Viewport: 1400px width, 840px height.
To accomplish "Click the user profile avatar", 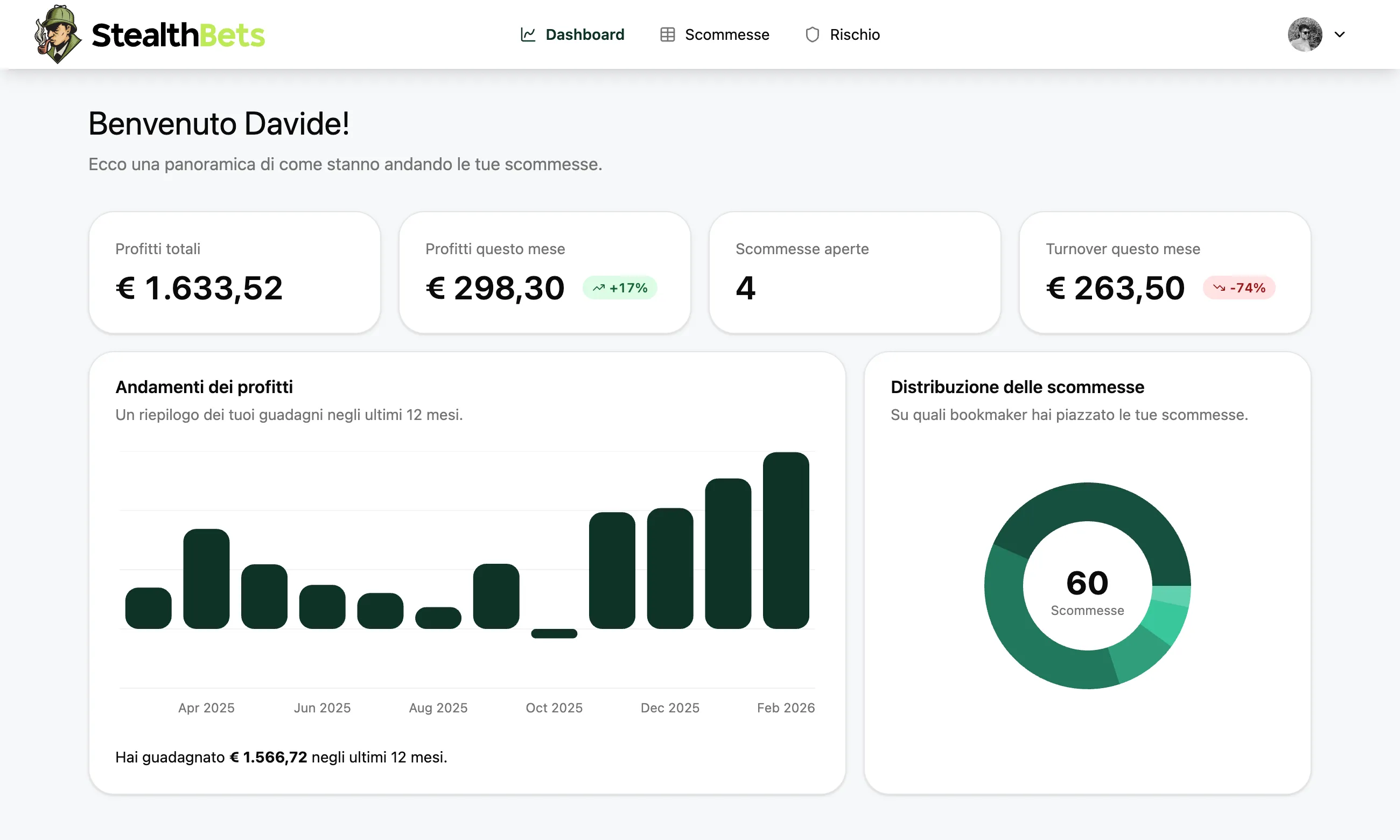I will pos(1304,34).
